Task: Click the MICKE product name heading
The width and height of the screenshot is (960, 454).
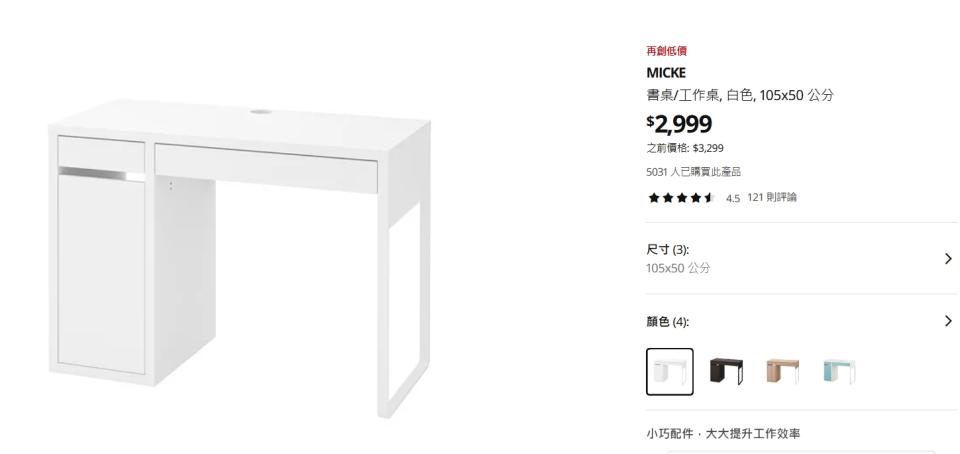Action: [666, 73]
